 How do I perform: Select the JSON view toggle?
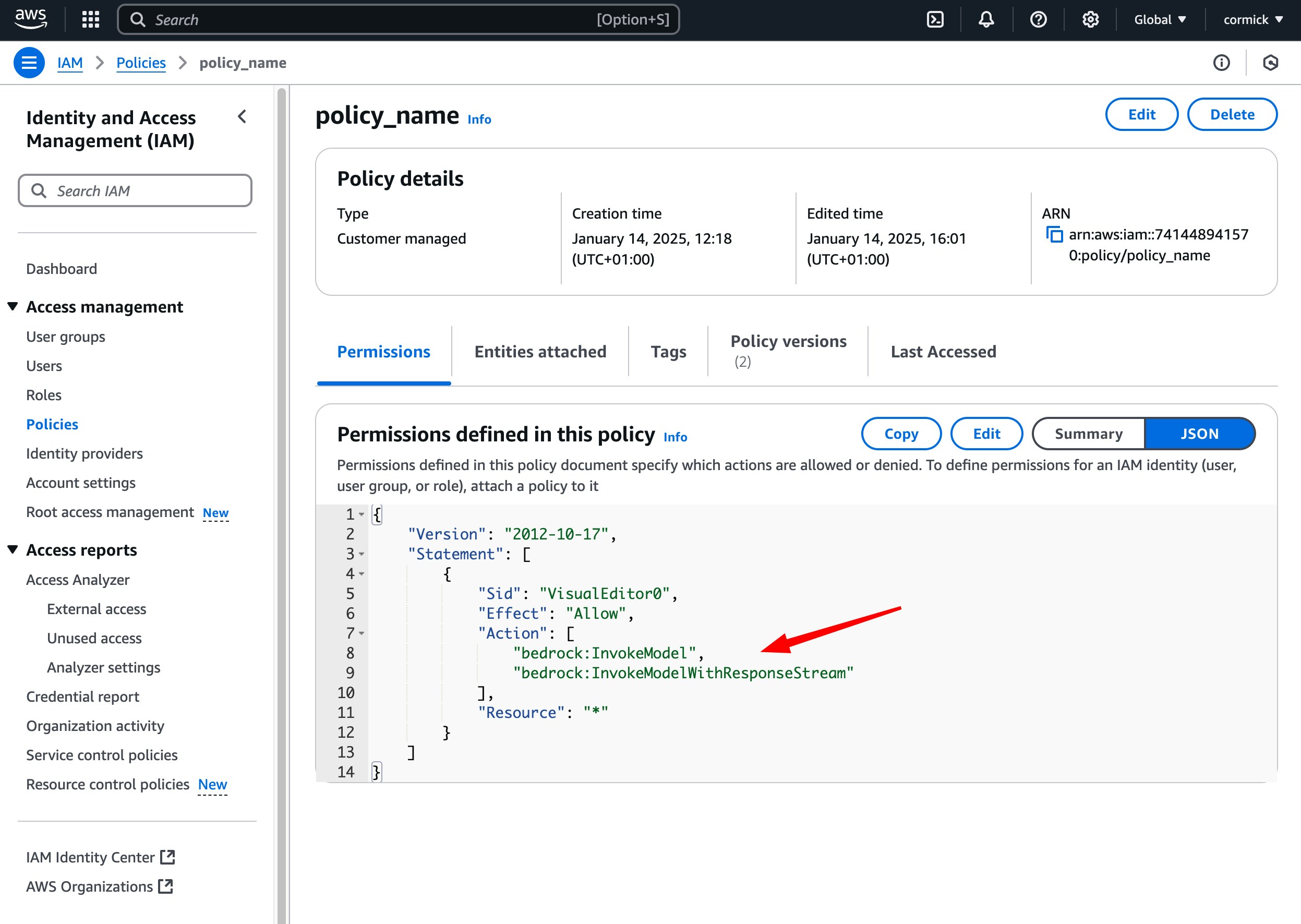pos(1199,434)
